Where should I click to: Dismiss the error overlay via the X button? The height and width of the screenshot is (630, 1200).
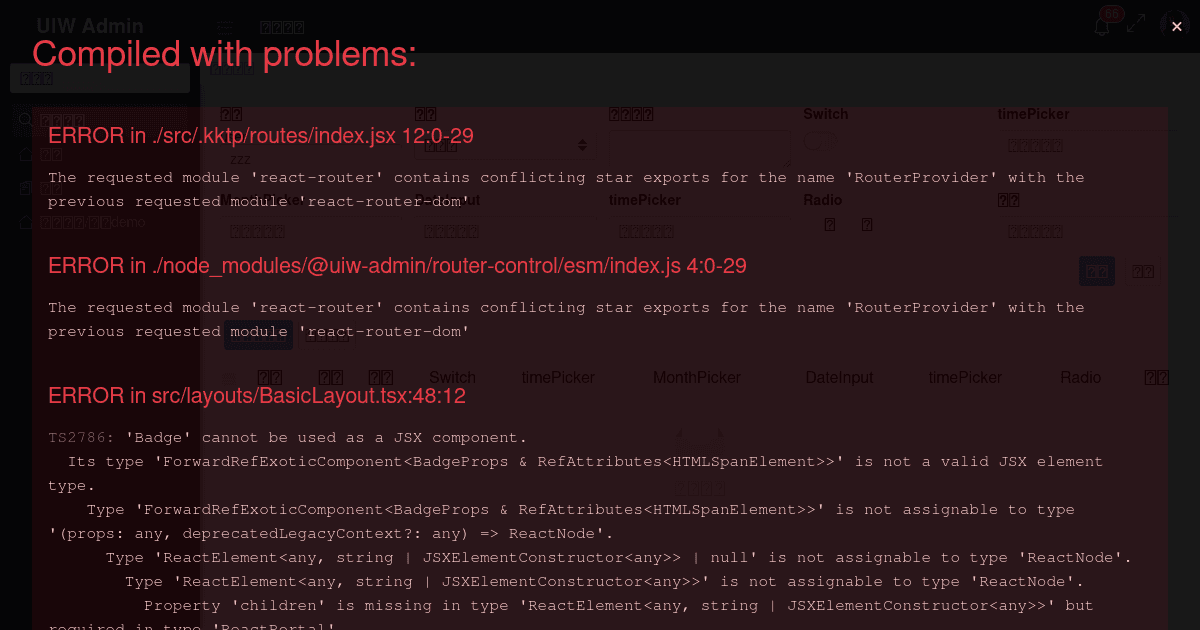(1176, 26)
